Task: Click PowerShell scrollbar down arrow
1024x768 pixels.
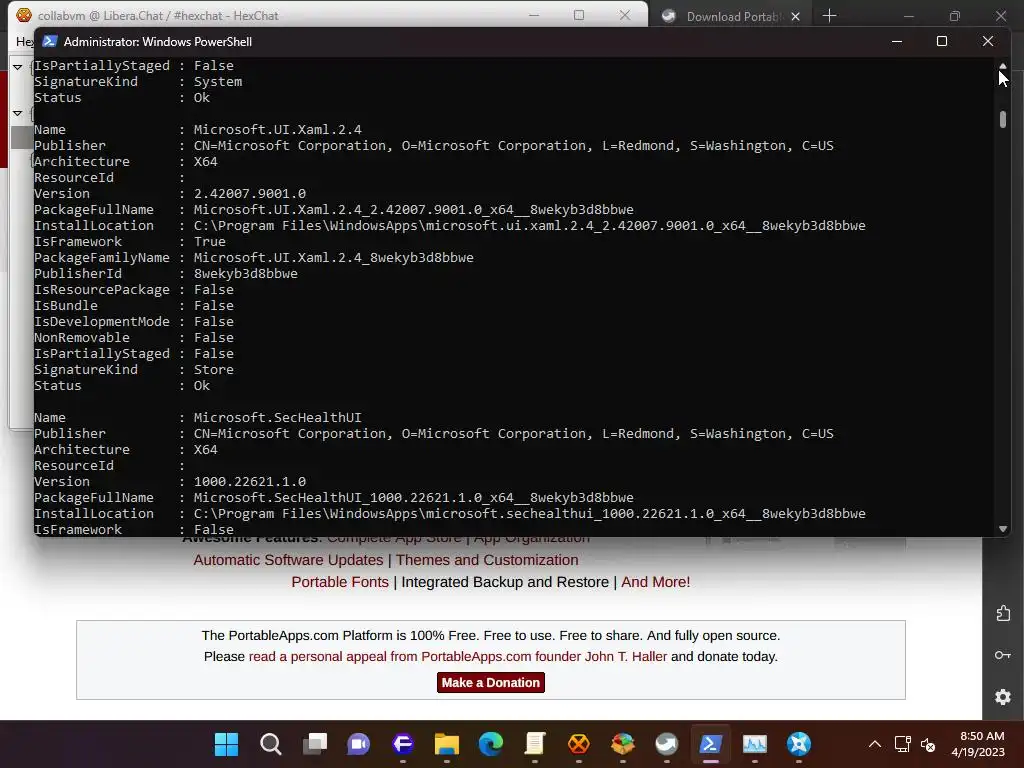Action: (1003, 529)
